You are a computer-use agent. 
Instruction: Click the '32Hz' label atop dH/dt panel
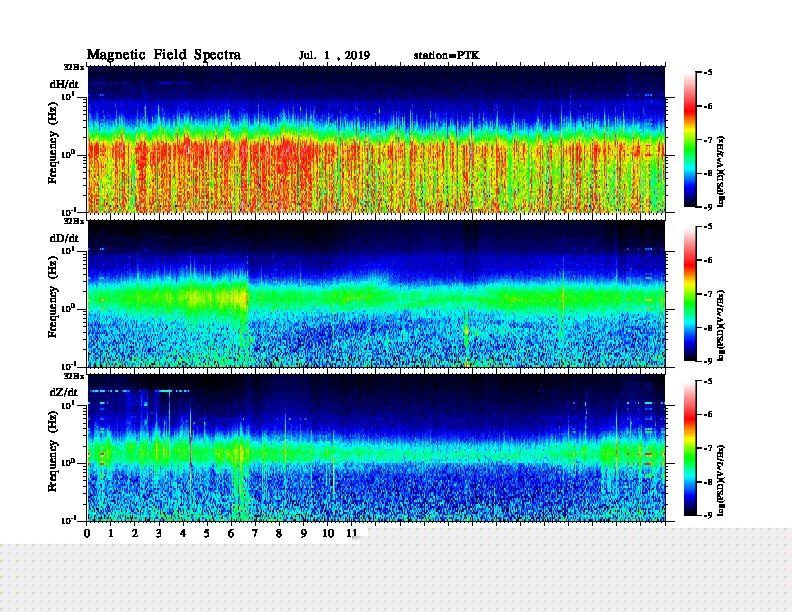click(x=74, y=67)
